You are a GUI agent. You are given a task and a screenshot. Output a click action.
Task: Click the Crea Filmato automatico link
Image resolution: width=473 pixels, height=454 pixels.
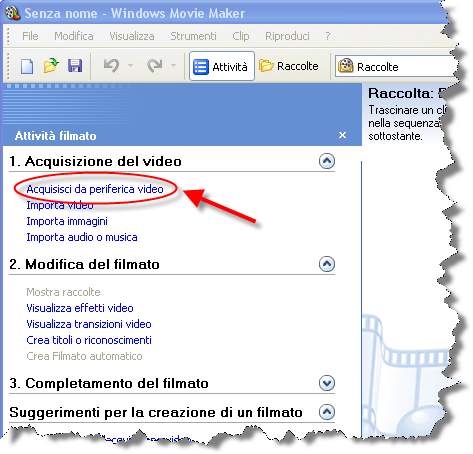pyautogui.click(x=84, y=356)
